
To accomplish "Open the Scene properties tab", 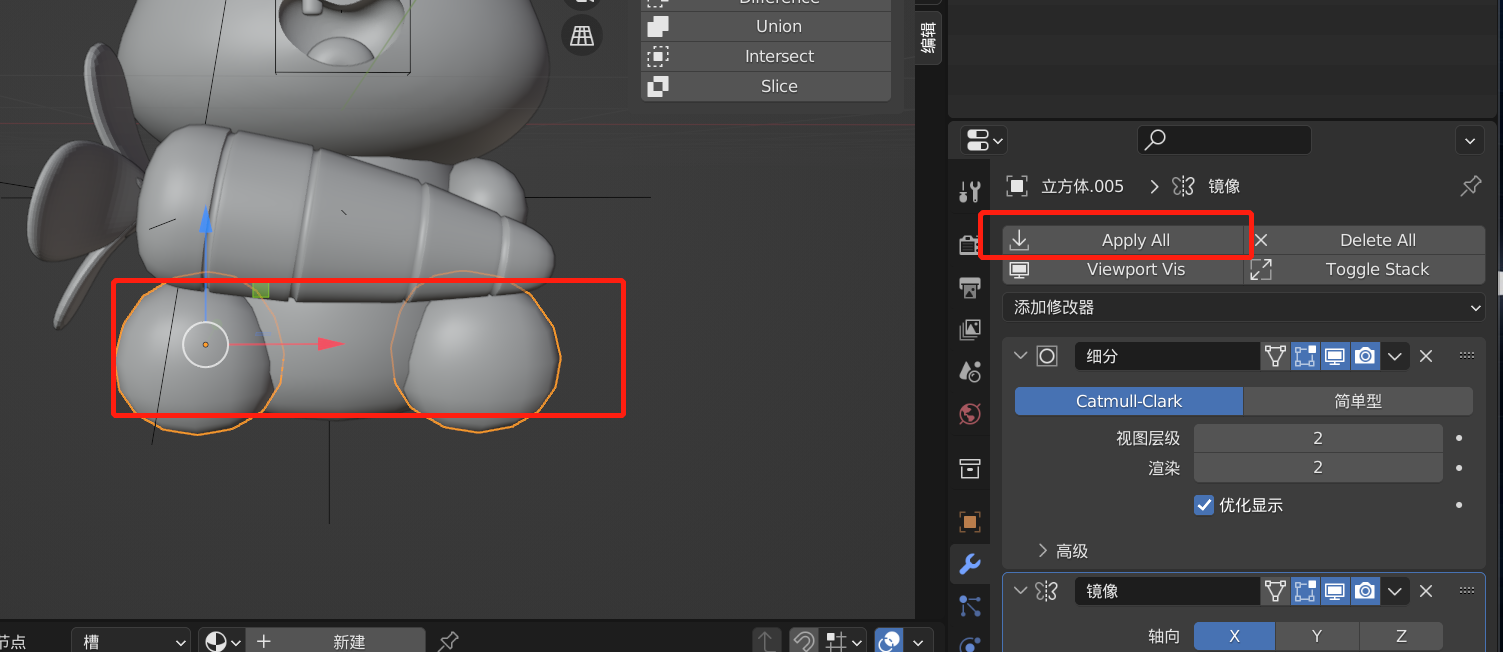I will tap(969, 372).
